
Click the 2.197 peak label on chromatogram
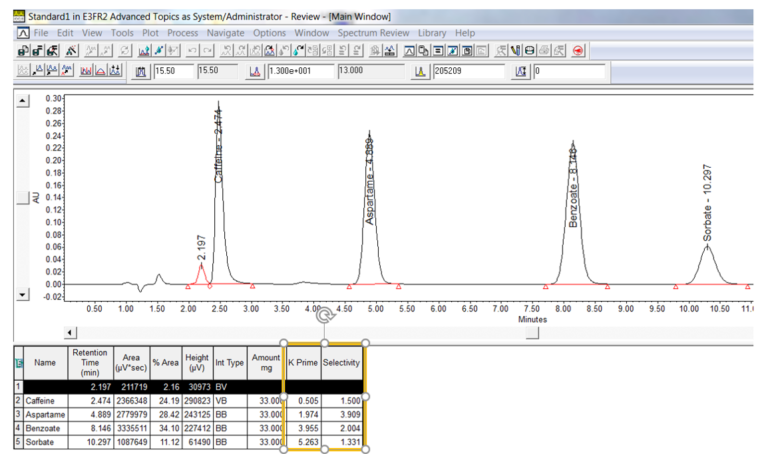(x=201, y=248)
